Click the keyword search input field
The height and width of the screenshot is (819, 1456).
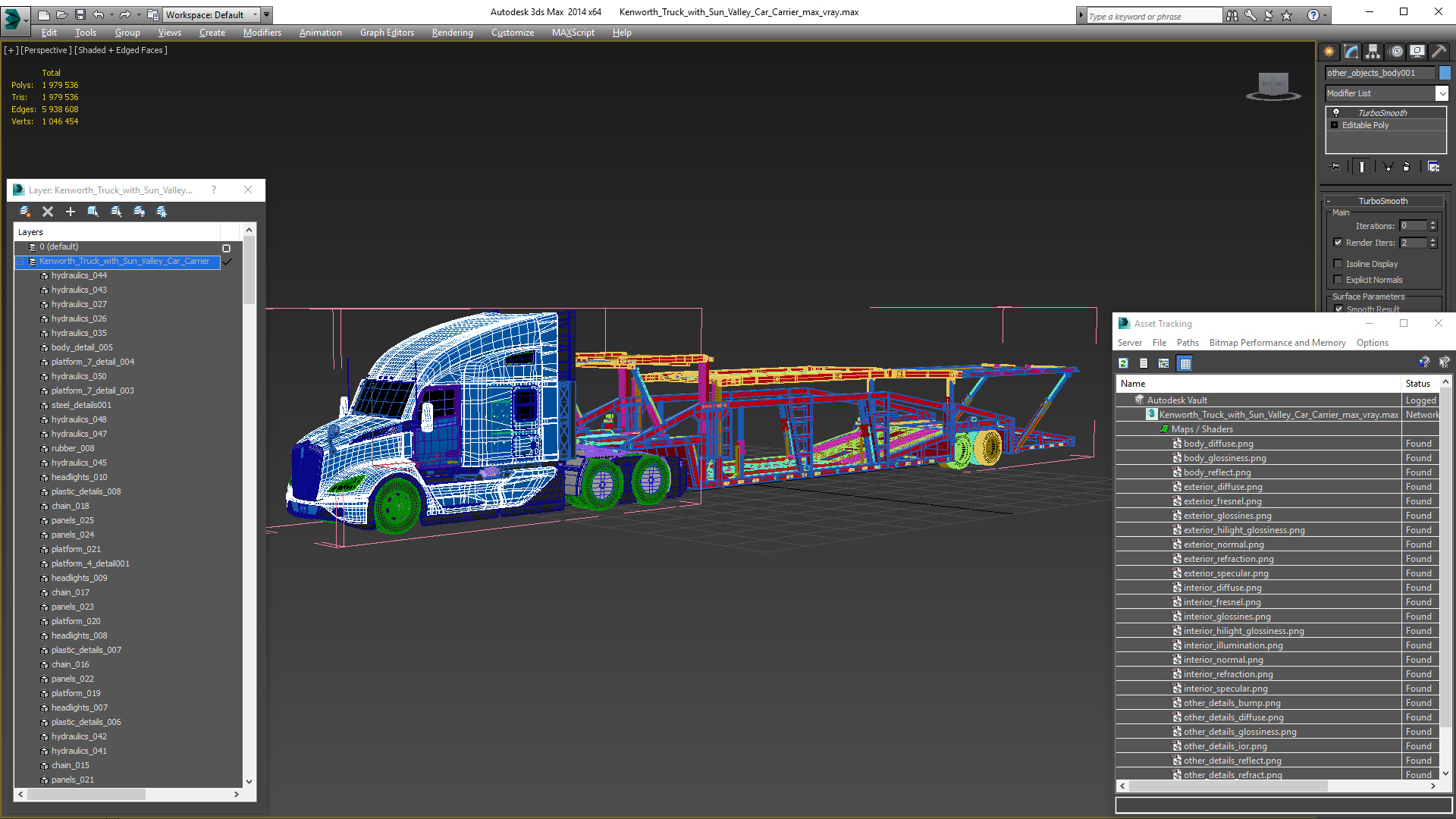tap(1154, 16)
